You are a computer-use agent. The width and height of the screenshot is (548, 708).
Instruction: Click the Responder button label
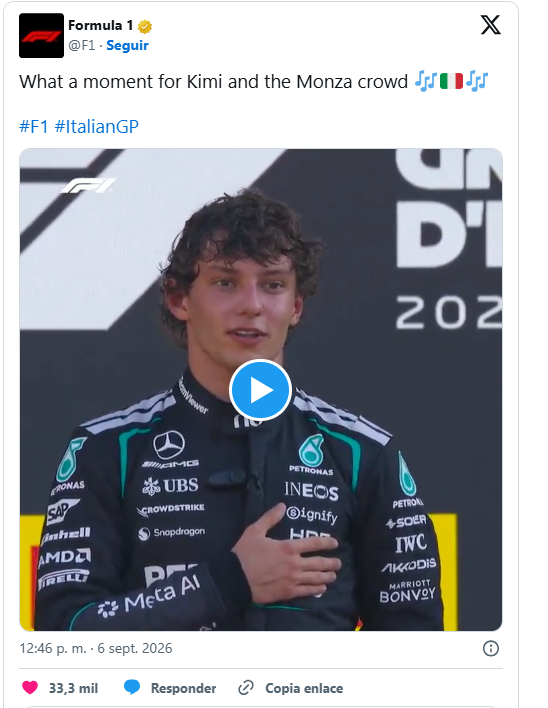tap(183, 688)
